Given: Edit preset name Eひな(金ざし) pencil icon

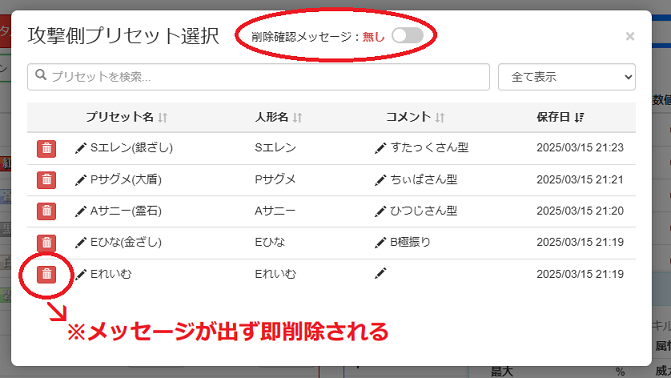Looking at the screenshot, I should [x=80, y=243].
